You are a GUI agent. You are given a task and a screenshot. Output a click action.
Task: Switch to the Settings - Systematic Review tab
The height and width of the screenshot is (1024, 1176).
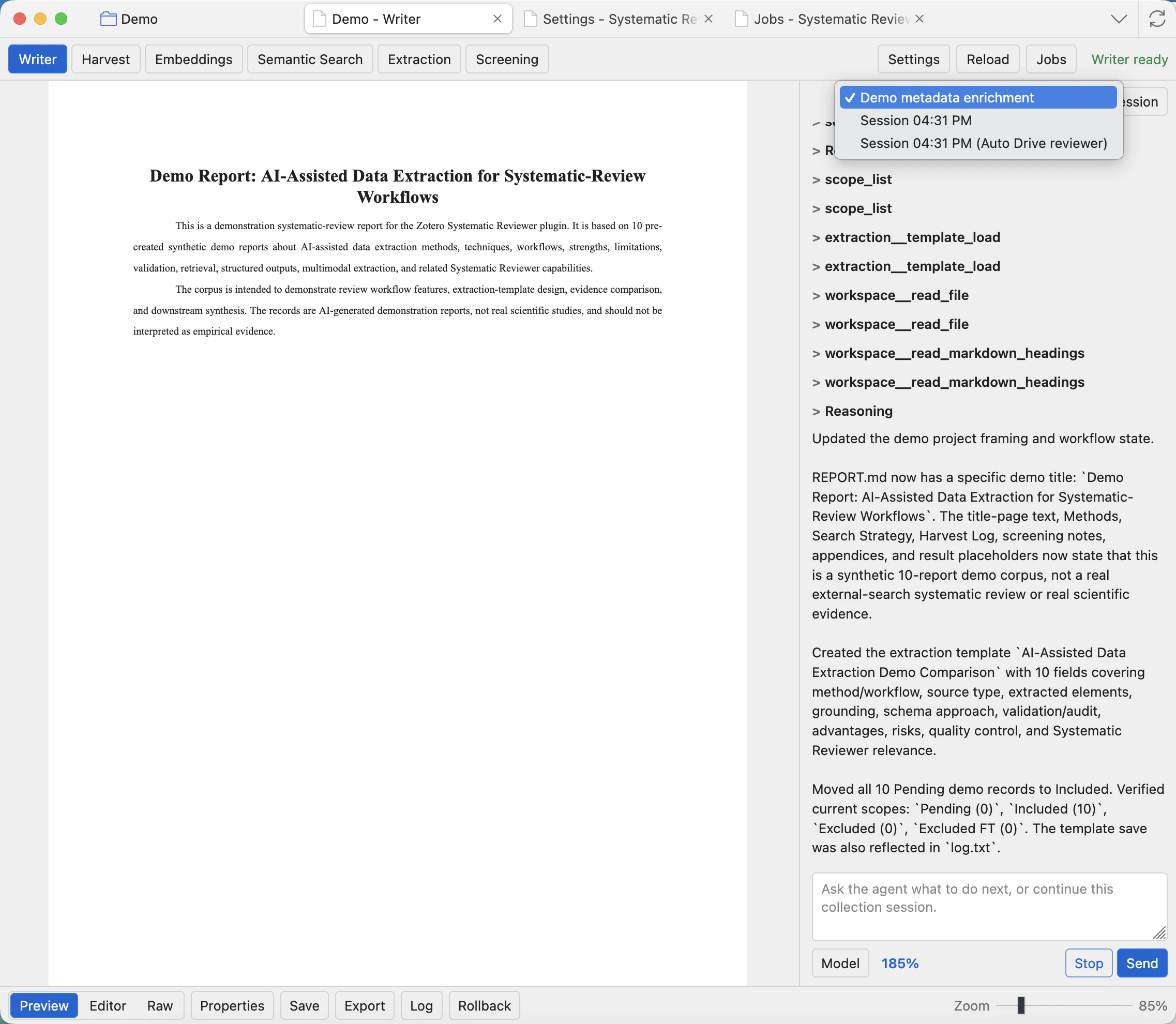tap(619, 19)
